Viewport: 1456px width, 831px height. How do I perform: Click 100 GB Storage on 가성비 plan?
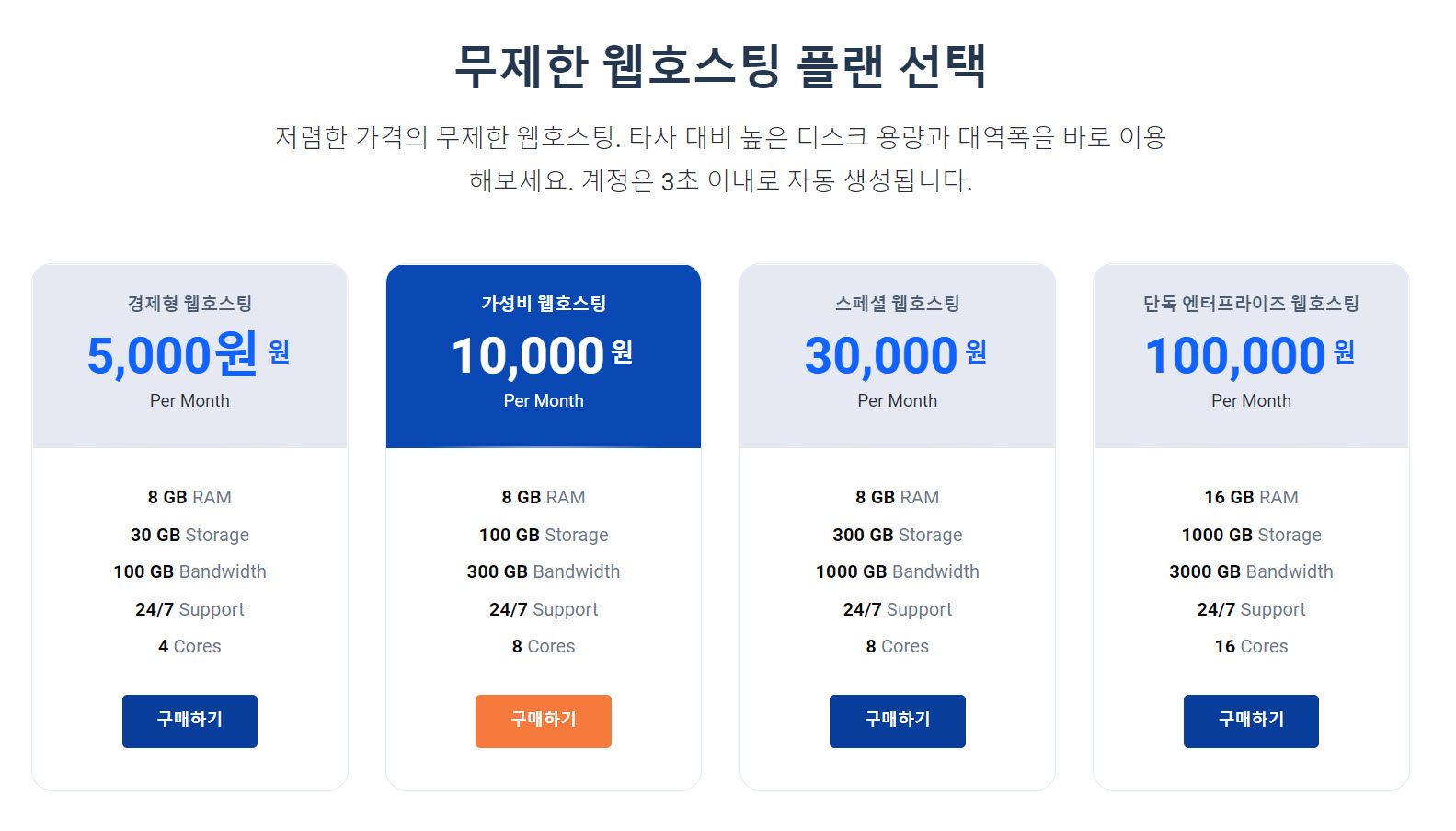[x=543, y=535]
